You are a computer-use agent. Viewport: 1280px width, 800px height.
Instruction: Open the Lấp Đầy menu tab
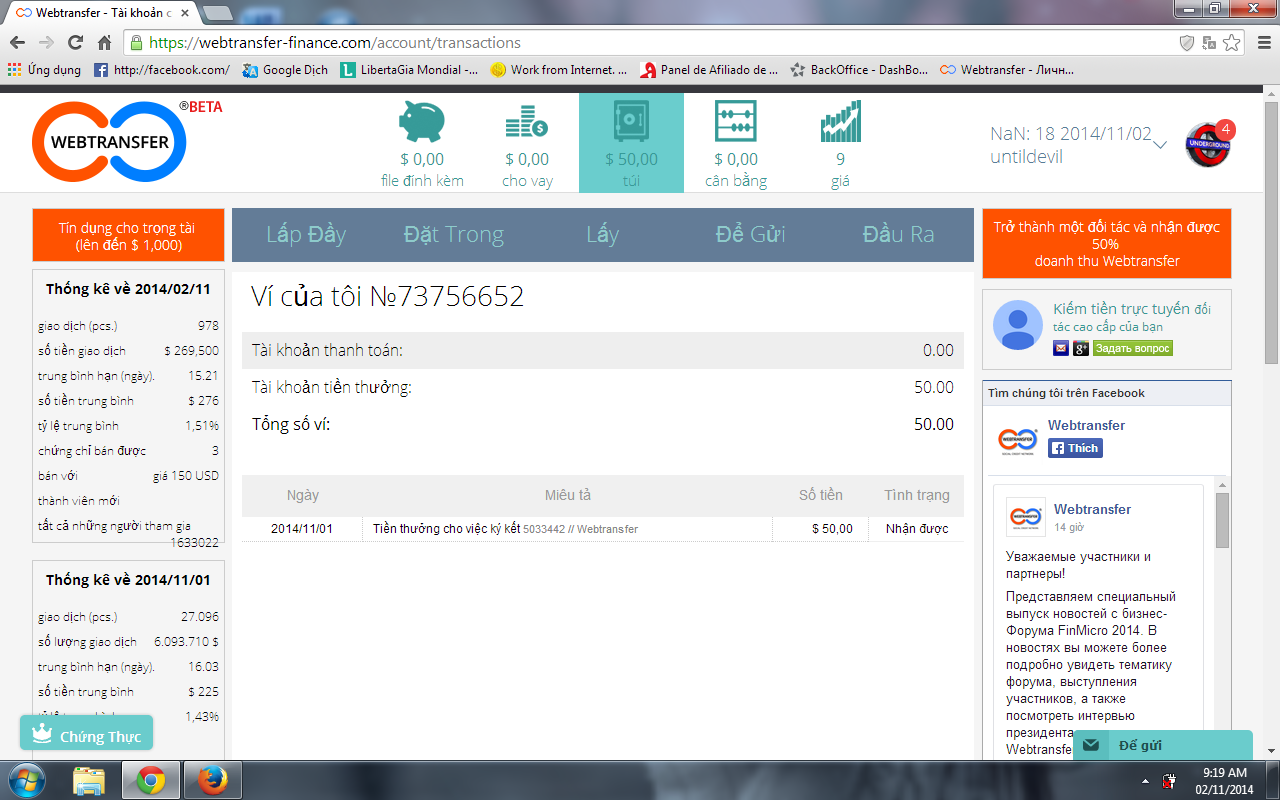(306, 234)
